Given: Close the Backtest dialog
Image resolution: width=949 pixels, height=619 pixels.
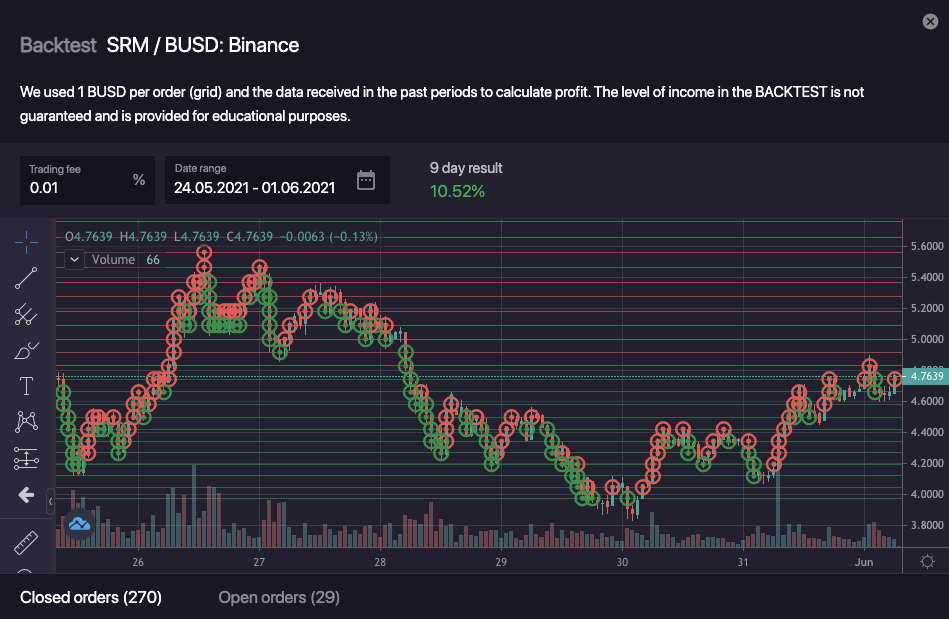Looking at the screenshot, I should click(x=930, y=22).
